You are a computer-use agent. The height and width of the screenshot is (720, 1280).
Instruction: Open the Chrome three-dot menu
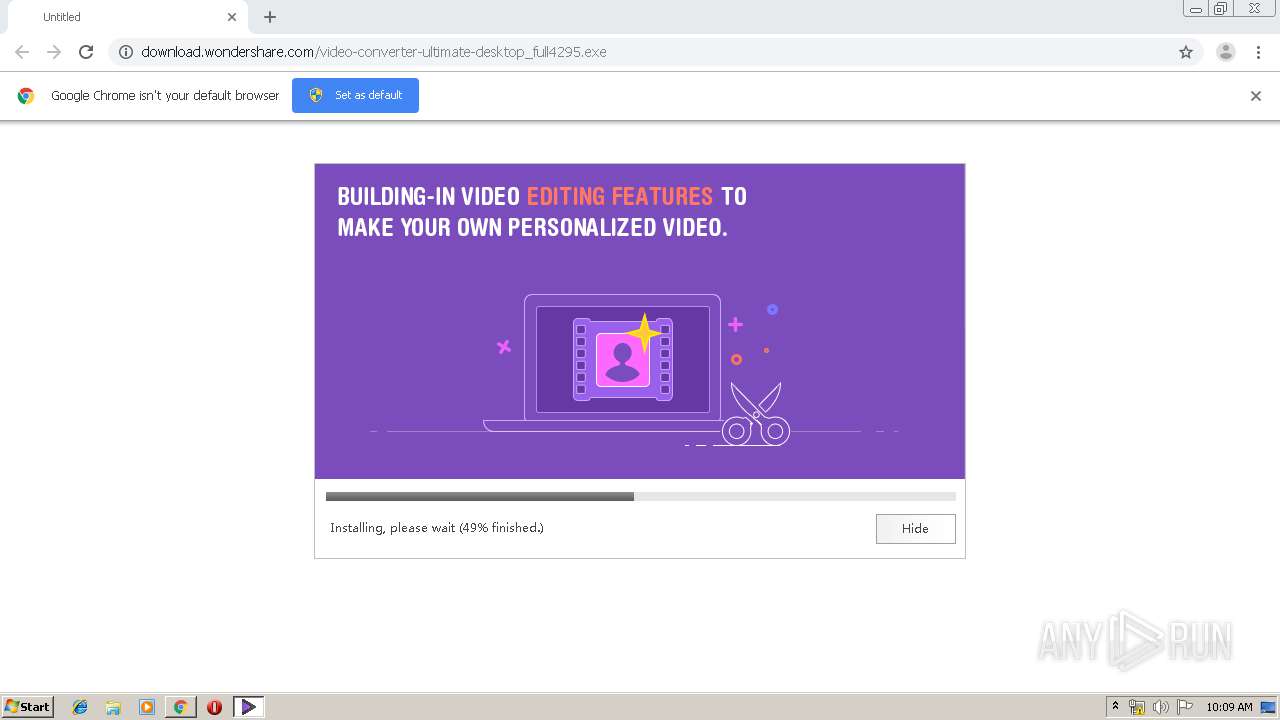[1259, 52]
